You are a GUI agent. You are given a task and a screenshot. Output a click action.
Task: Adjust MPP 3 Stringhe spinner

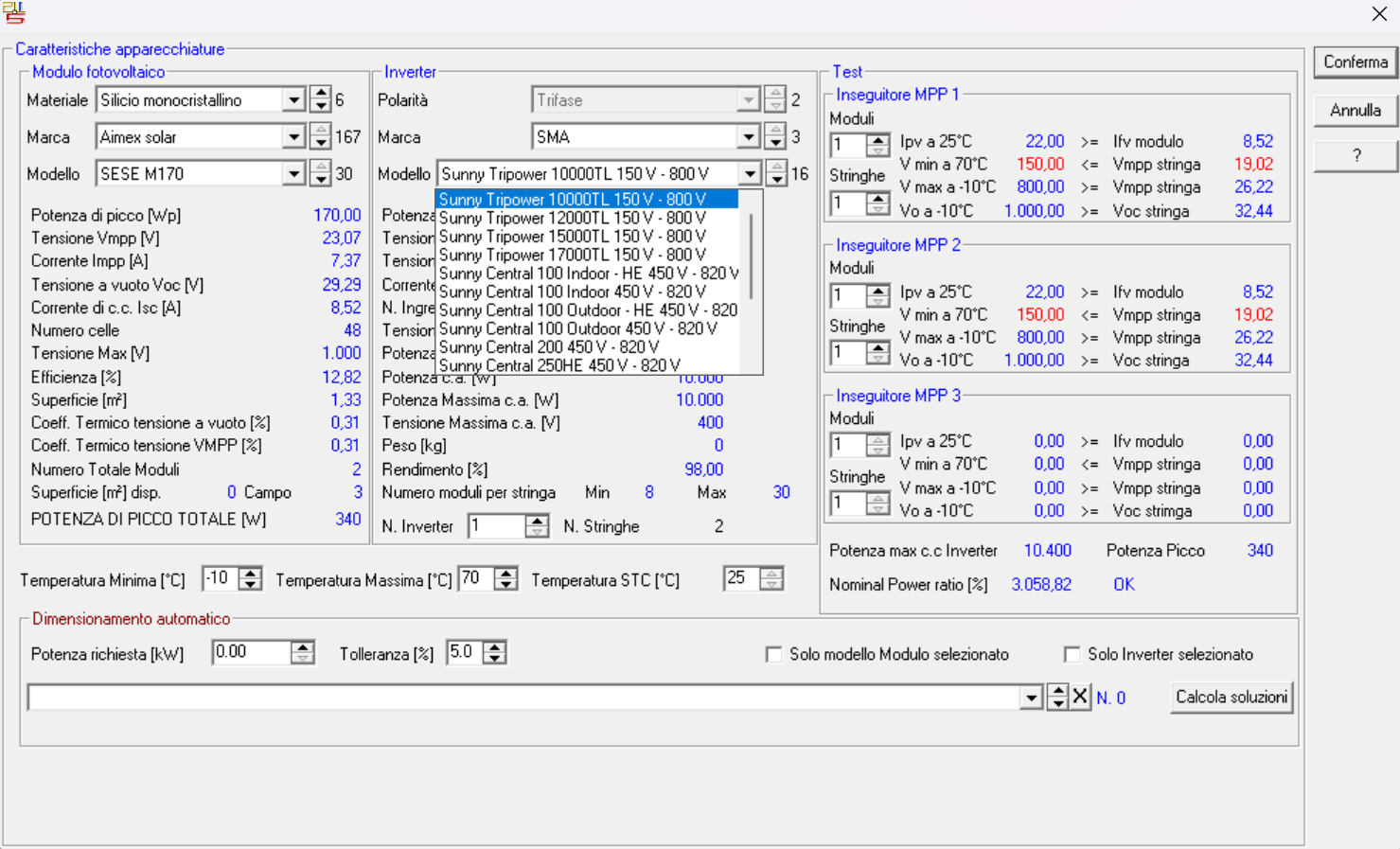pyautogui.click(x=878, y=504)
